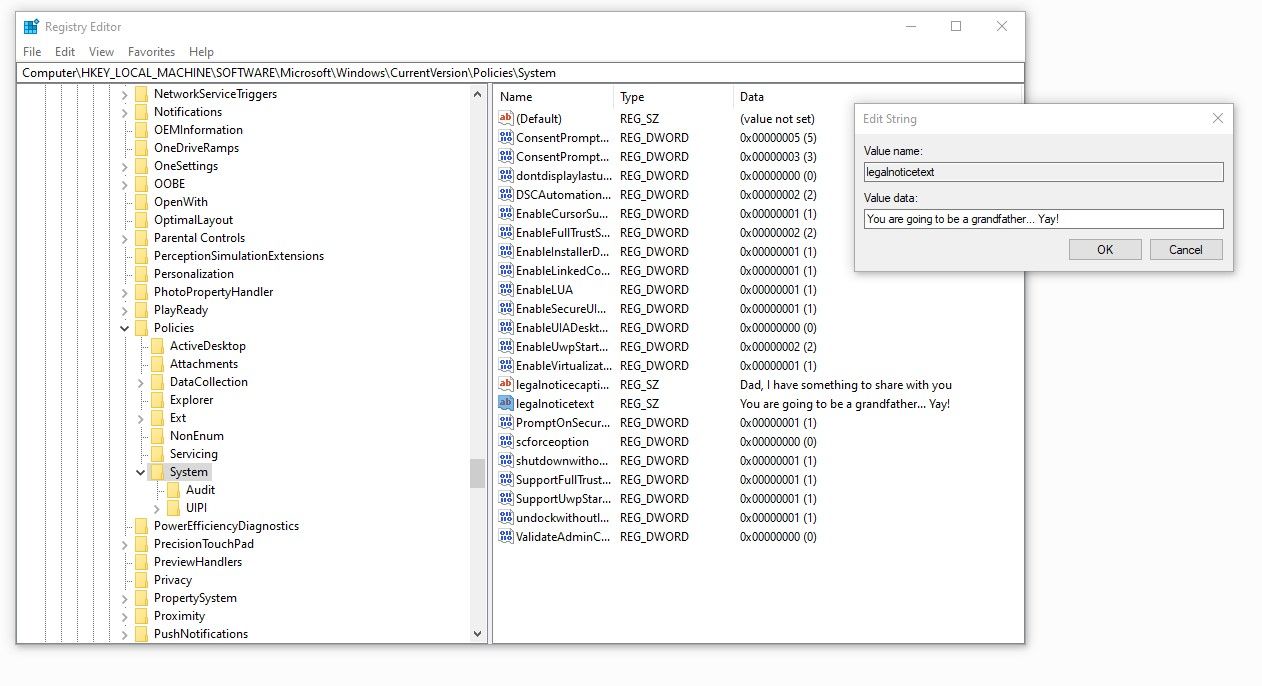Collapse the Policies key
The width and height of the screenshot is (1262, 686).
125,328
